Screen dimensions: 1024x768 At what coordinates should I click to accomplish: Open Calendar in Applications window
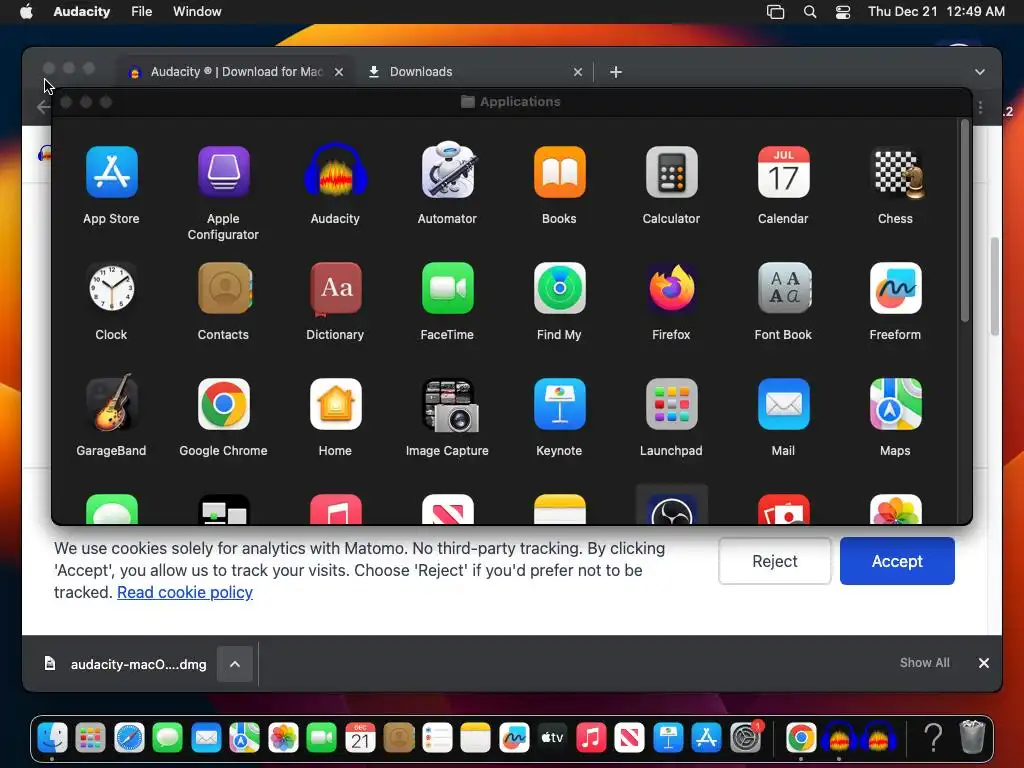click(x=784, y=172)
